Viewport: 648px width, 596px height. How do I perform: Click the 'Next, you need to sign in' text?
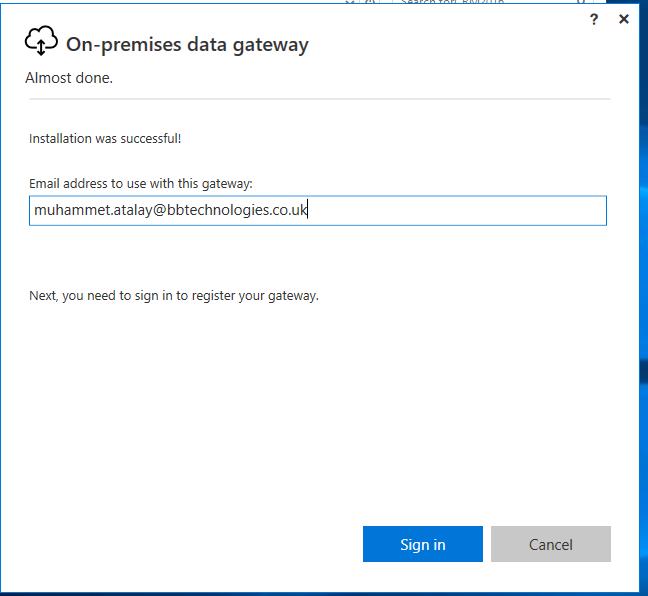(x=173, y=296)
